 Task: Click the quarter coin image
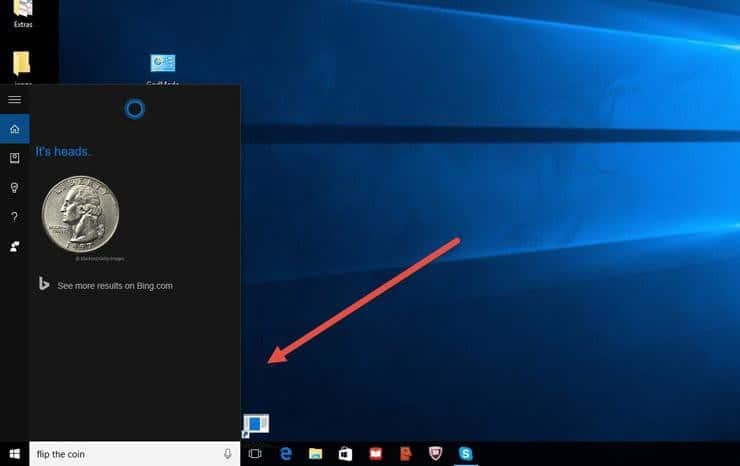pyautogui.click(x=80, y=215)
